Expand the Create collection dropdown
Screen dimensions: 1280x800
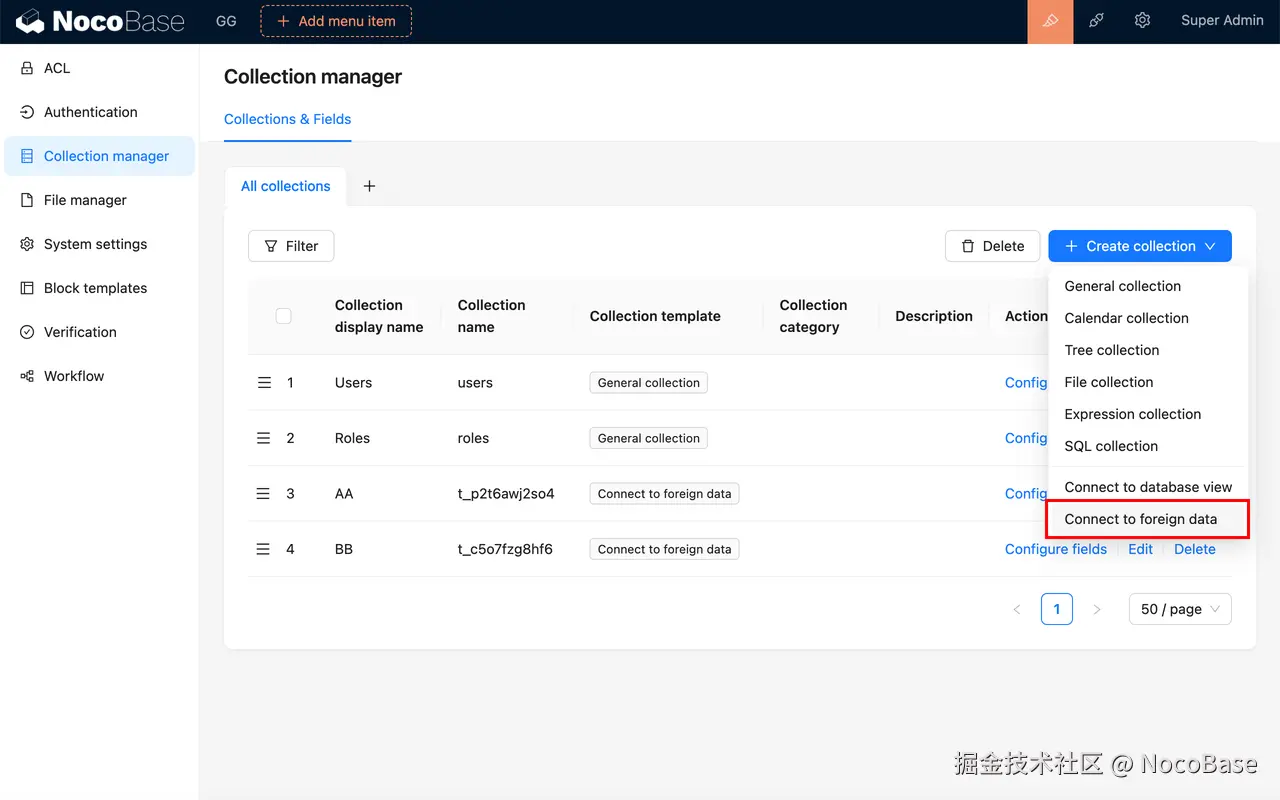[1140, 246]
